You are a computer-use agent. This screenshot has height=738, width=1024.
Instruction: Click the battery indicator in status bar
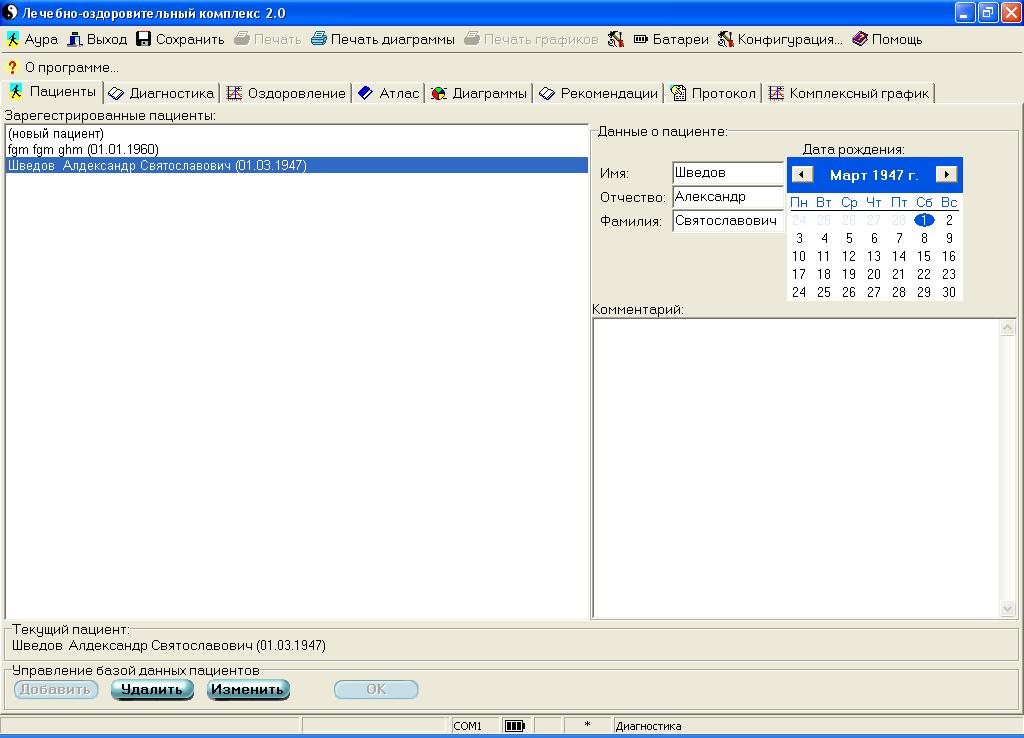[515, 726]
